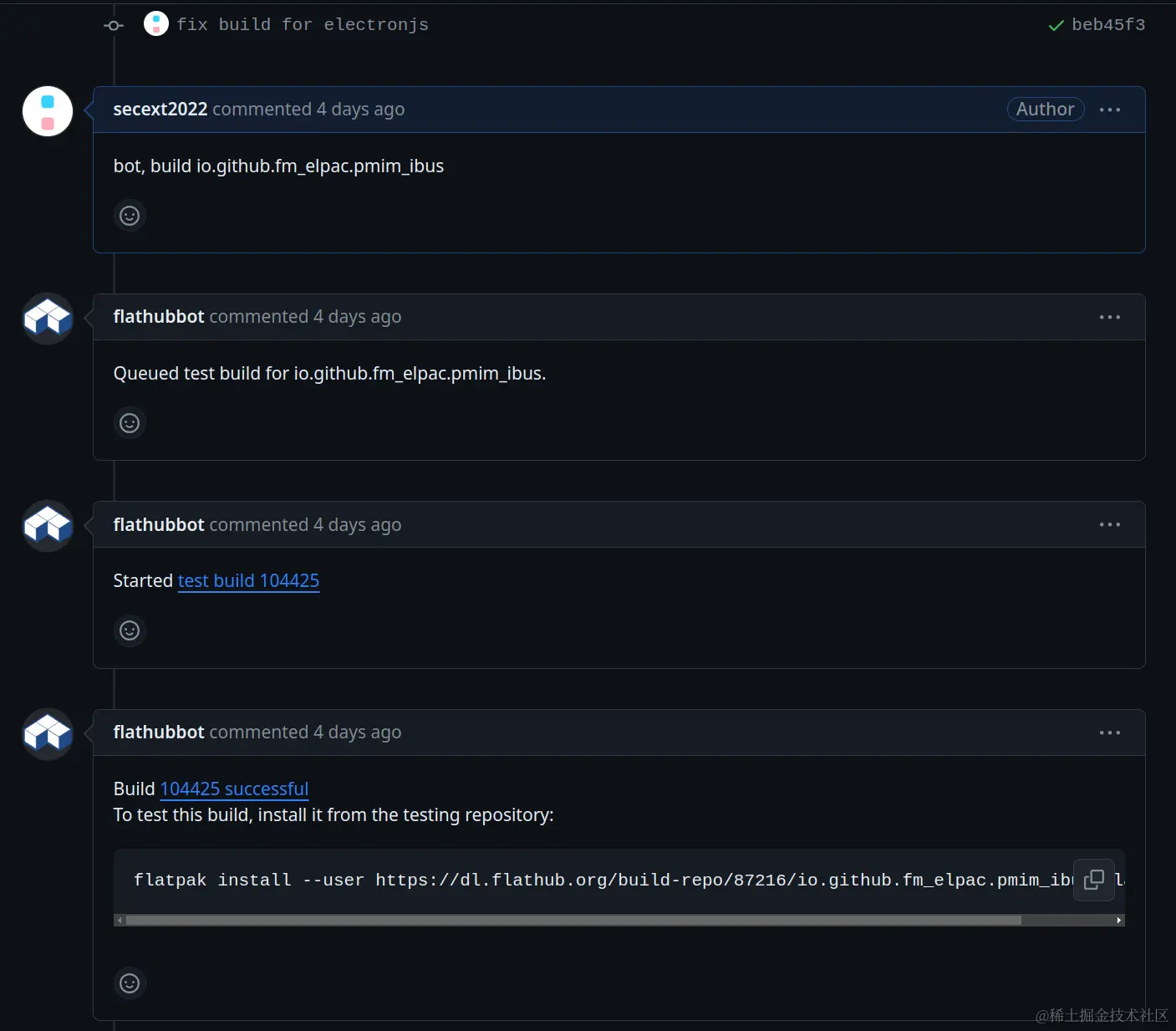Open 4 days ago timestamp on Queued comment
This screenshot has width=1176, height=1031.
coord(357,317)
